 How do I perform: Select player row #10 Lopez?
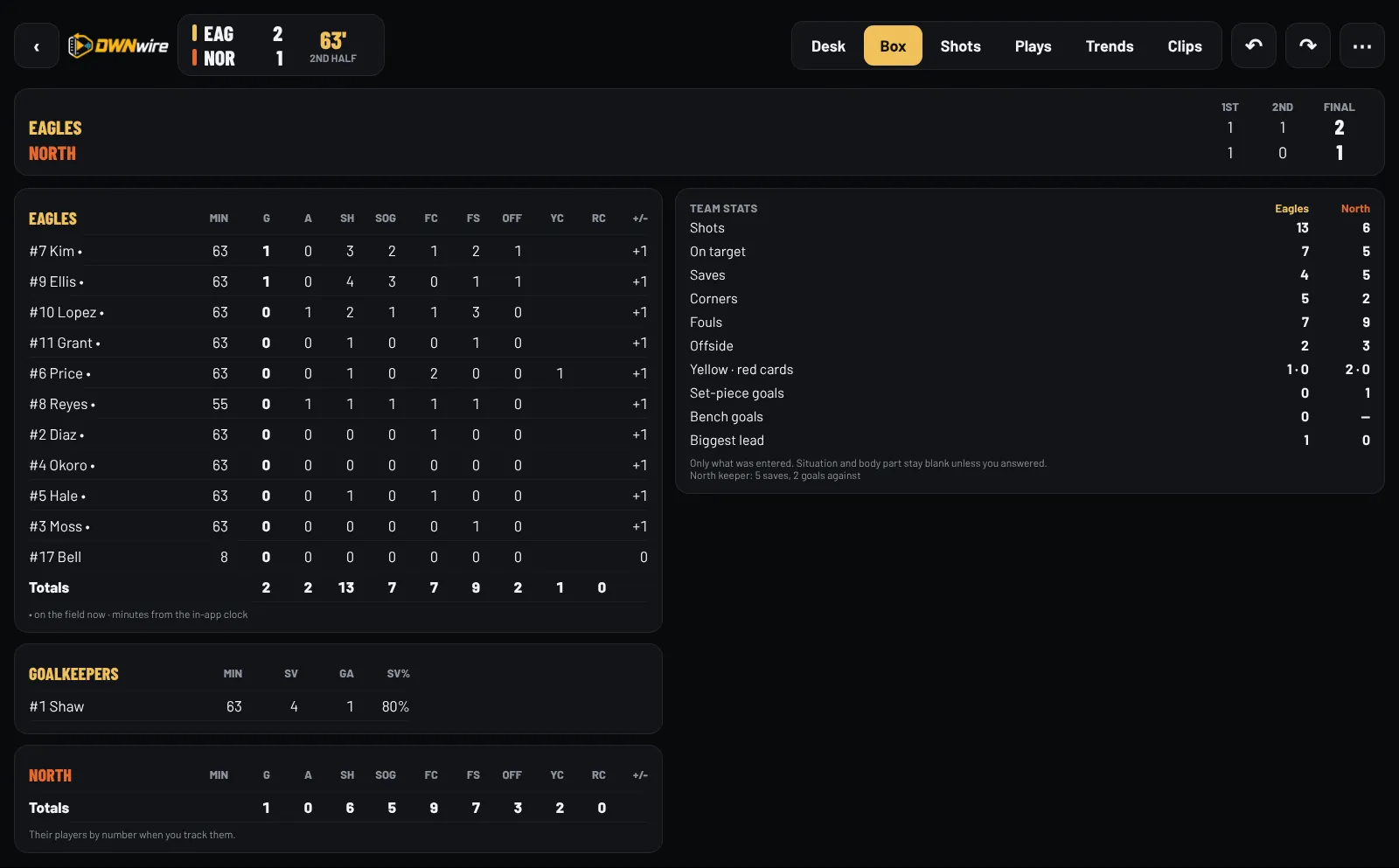pyautogui.click(x=338, y=312)
